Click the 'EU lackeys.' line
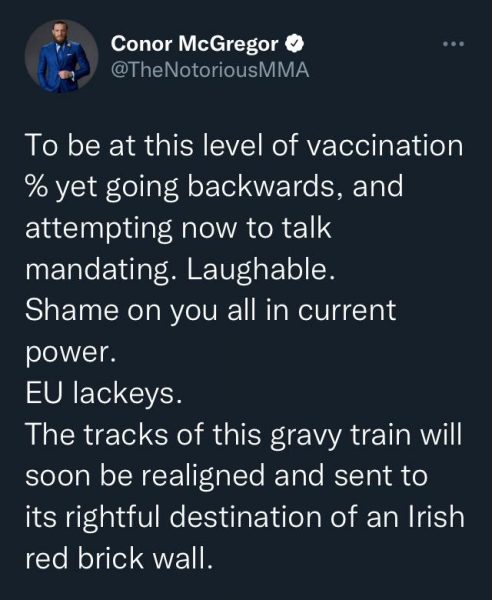 [x=103, y=393]
